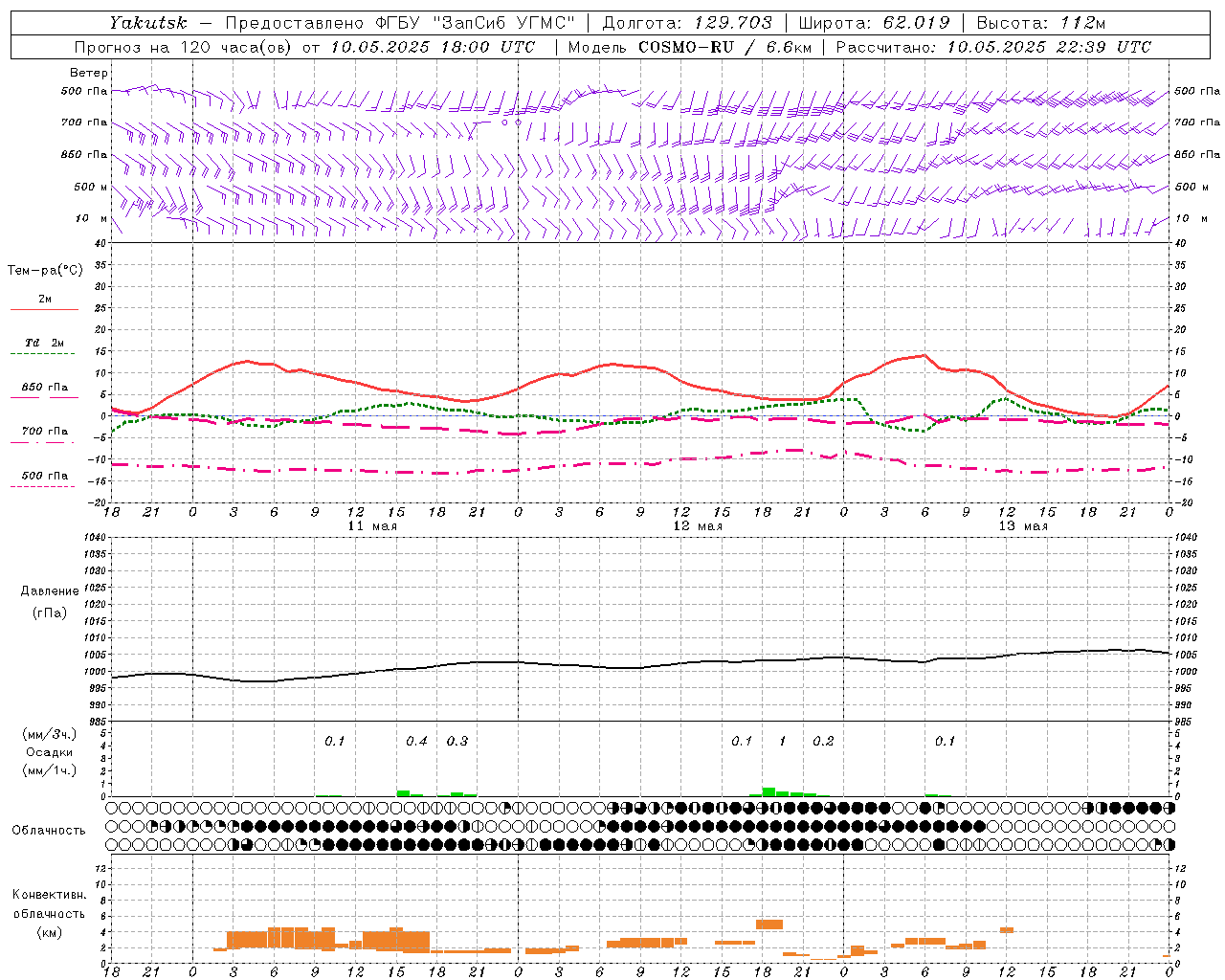
Task: Click the "(мм/3ч.)" precipitation unit label
Action: [49, 734]
